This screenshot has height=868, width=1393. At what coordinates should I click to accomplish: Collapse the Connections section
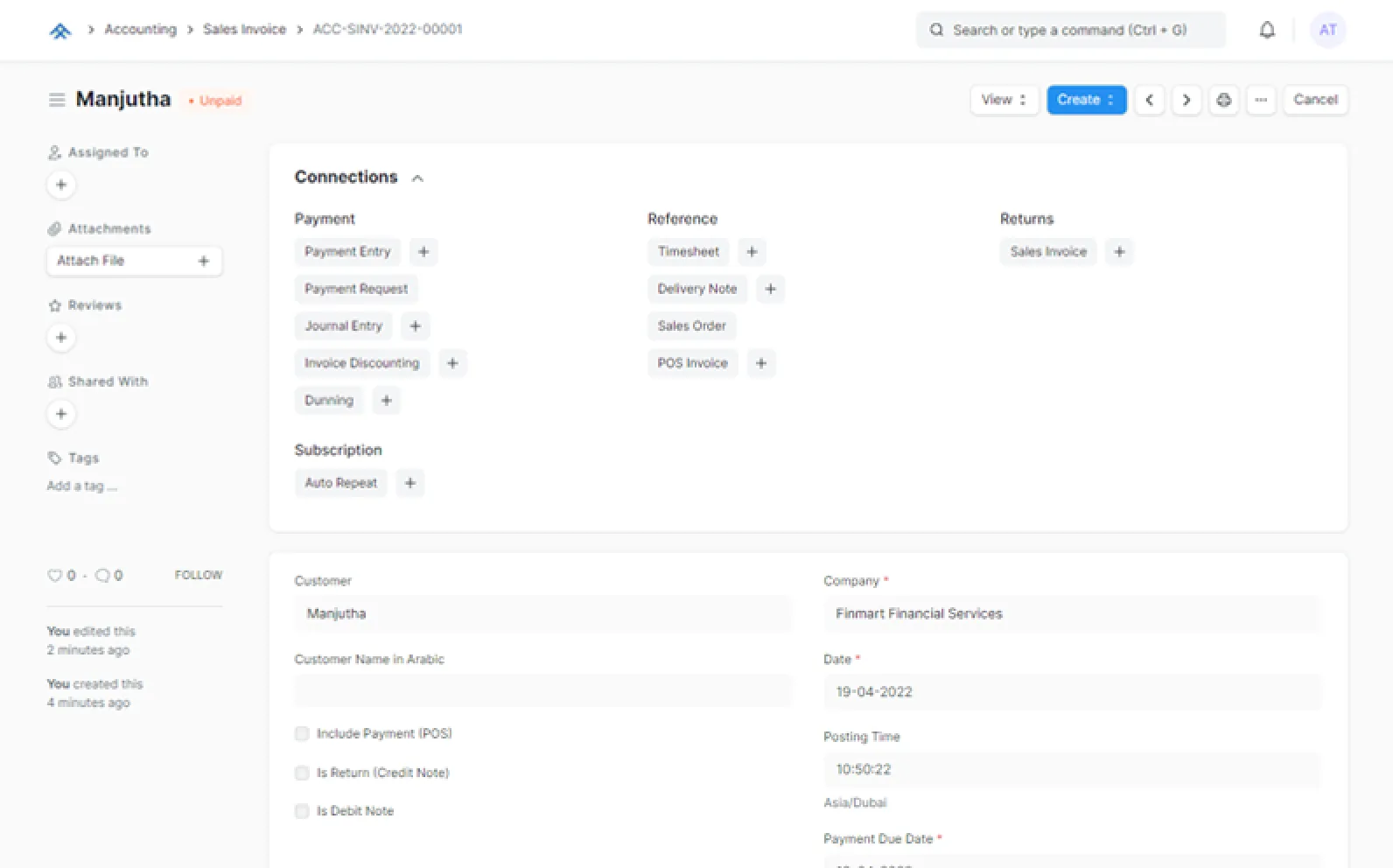[x=417, y=178]
